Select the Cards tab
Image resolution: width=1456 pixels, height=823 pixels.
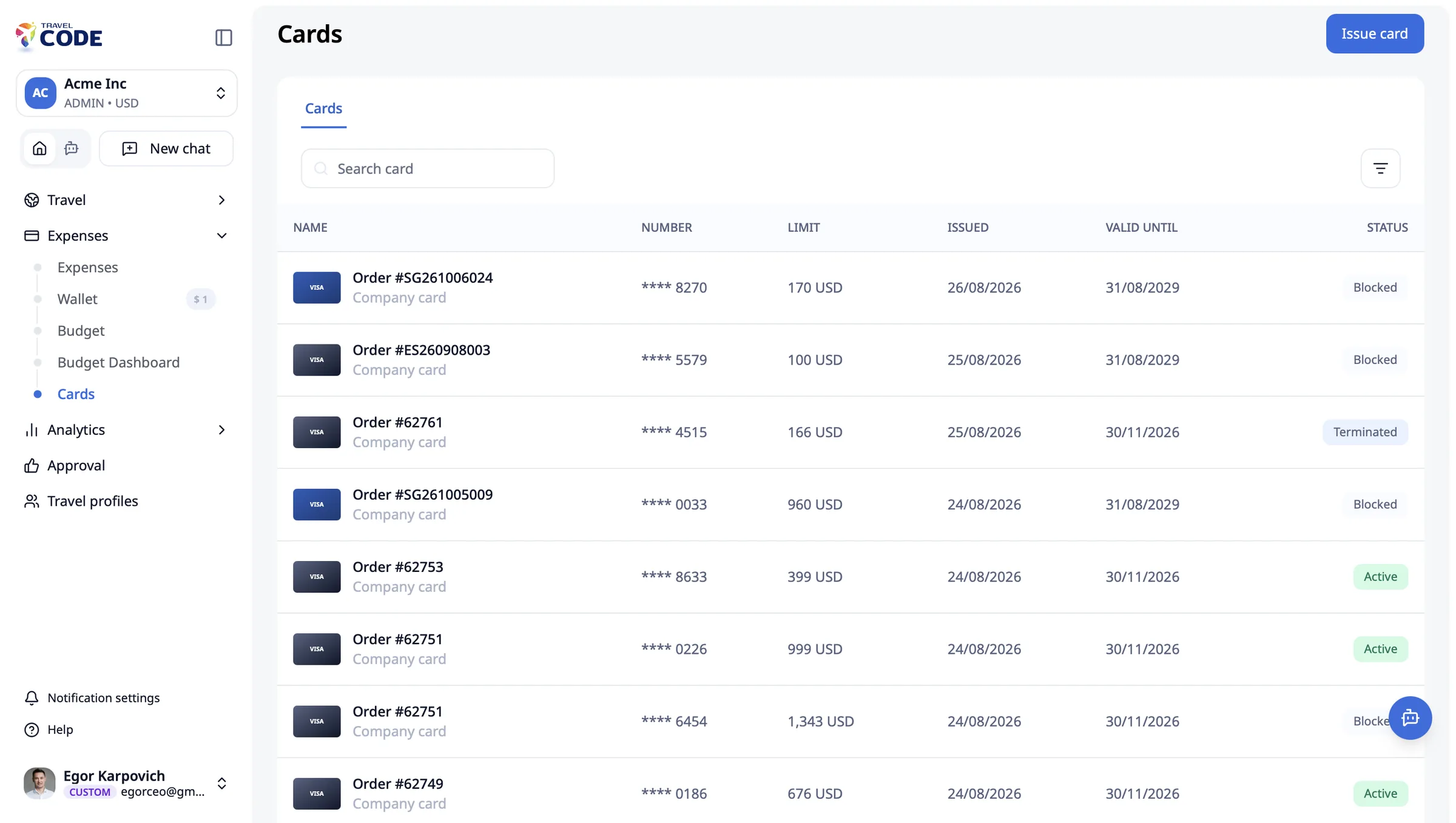[323, 109]
